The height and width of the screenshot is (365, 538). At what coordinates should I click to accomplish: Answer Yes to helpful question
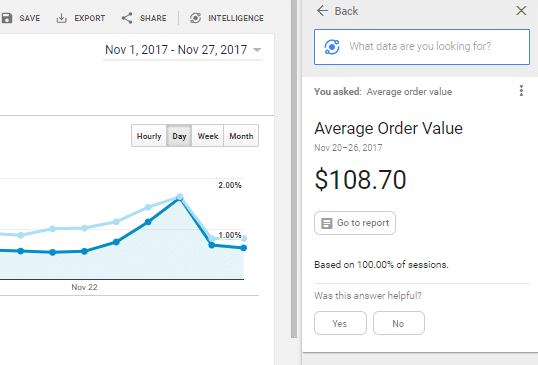tap(340, 323)
